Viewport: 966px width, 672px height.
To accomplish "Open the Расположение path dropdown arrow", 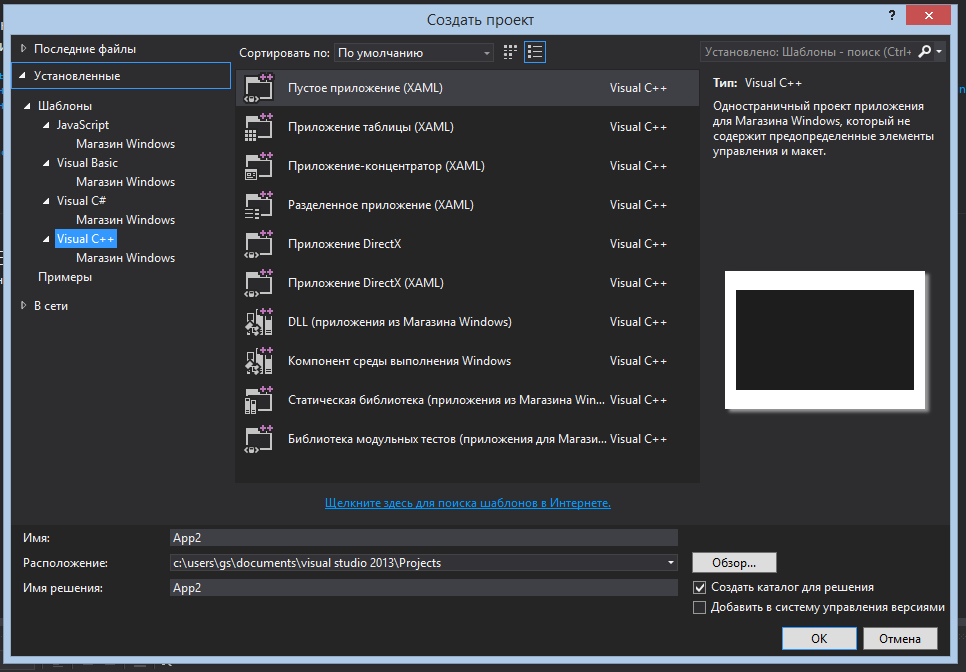I will [x=671, y=563].
